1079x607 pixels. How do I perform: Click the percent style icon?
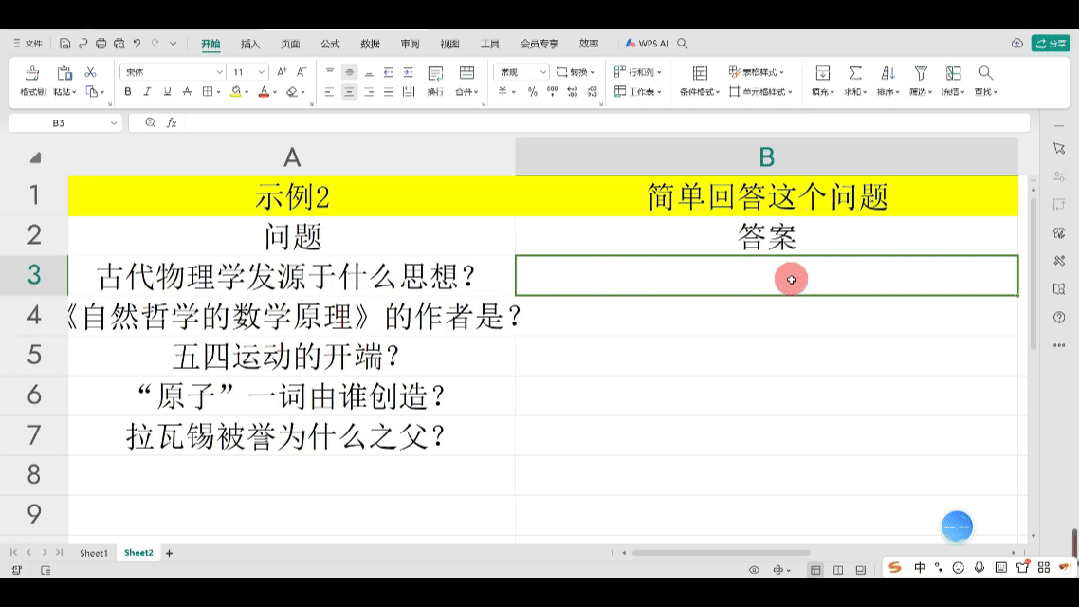point(533,92)
